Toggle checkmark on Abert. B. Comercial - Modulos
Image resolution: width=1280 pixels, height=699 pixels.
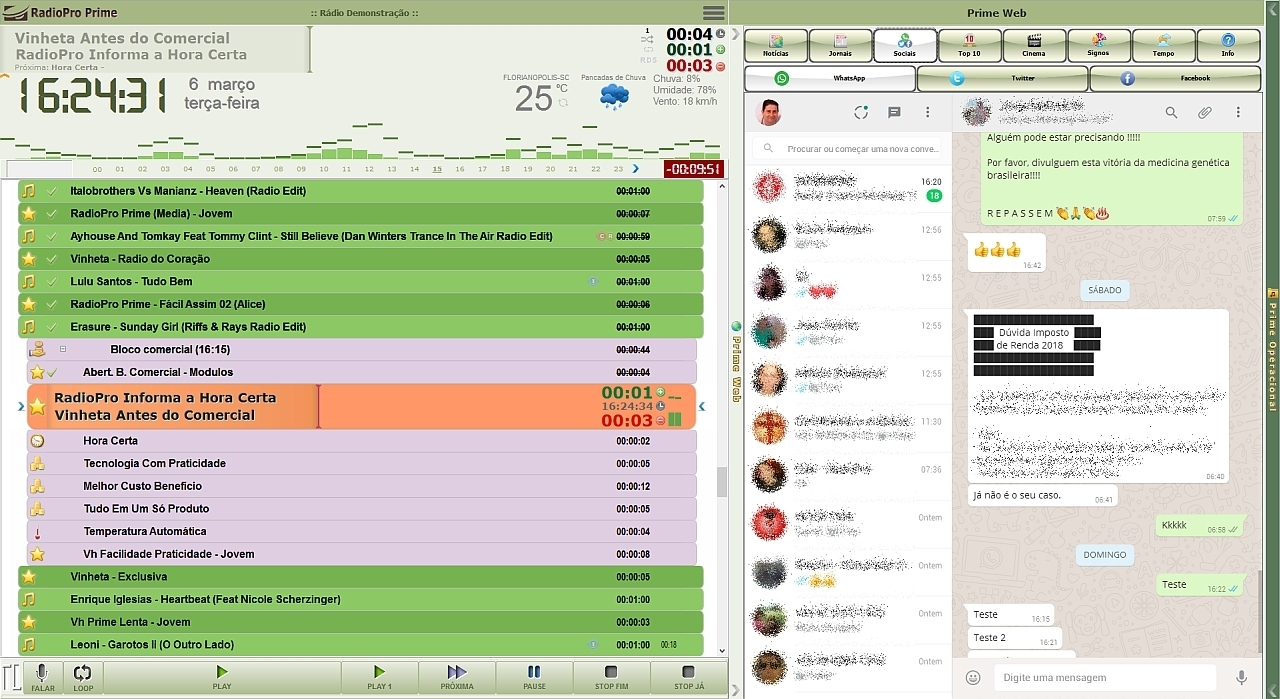(x=52, y=373)
